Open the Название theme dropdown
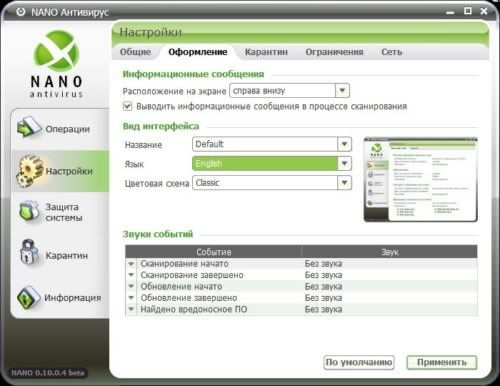 pyautogui.click(x=344, y=144)
